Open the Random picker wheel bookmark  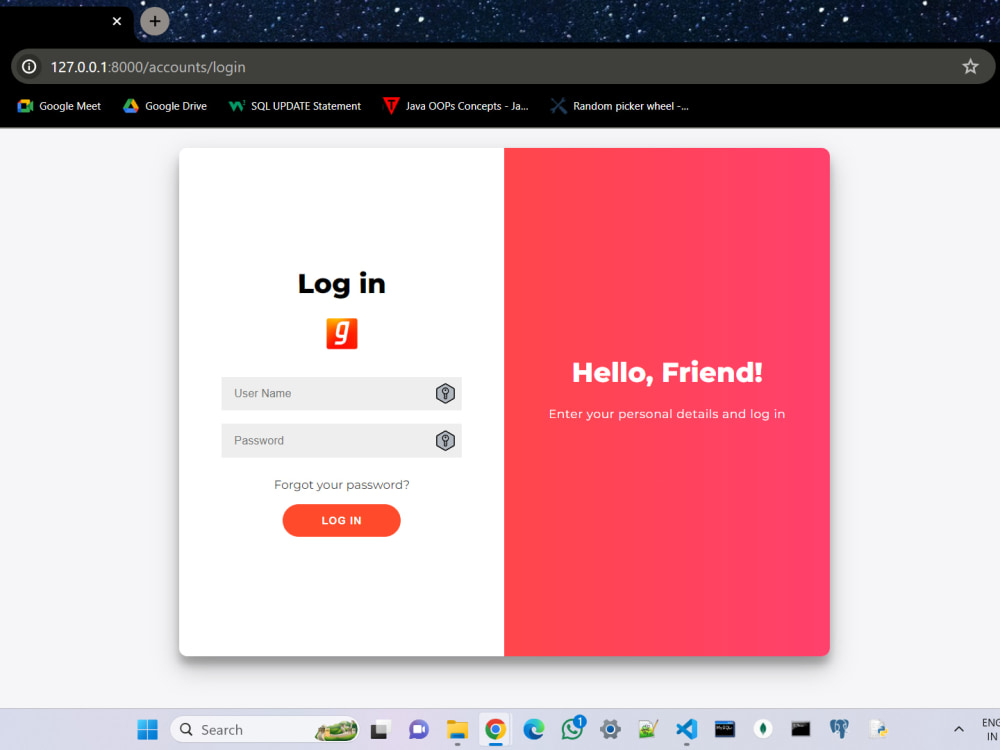click(x=620, y=106)
